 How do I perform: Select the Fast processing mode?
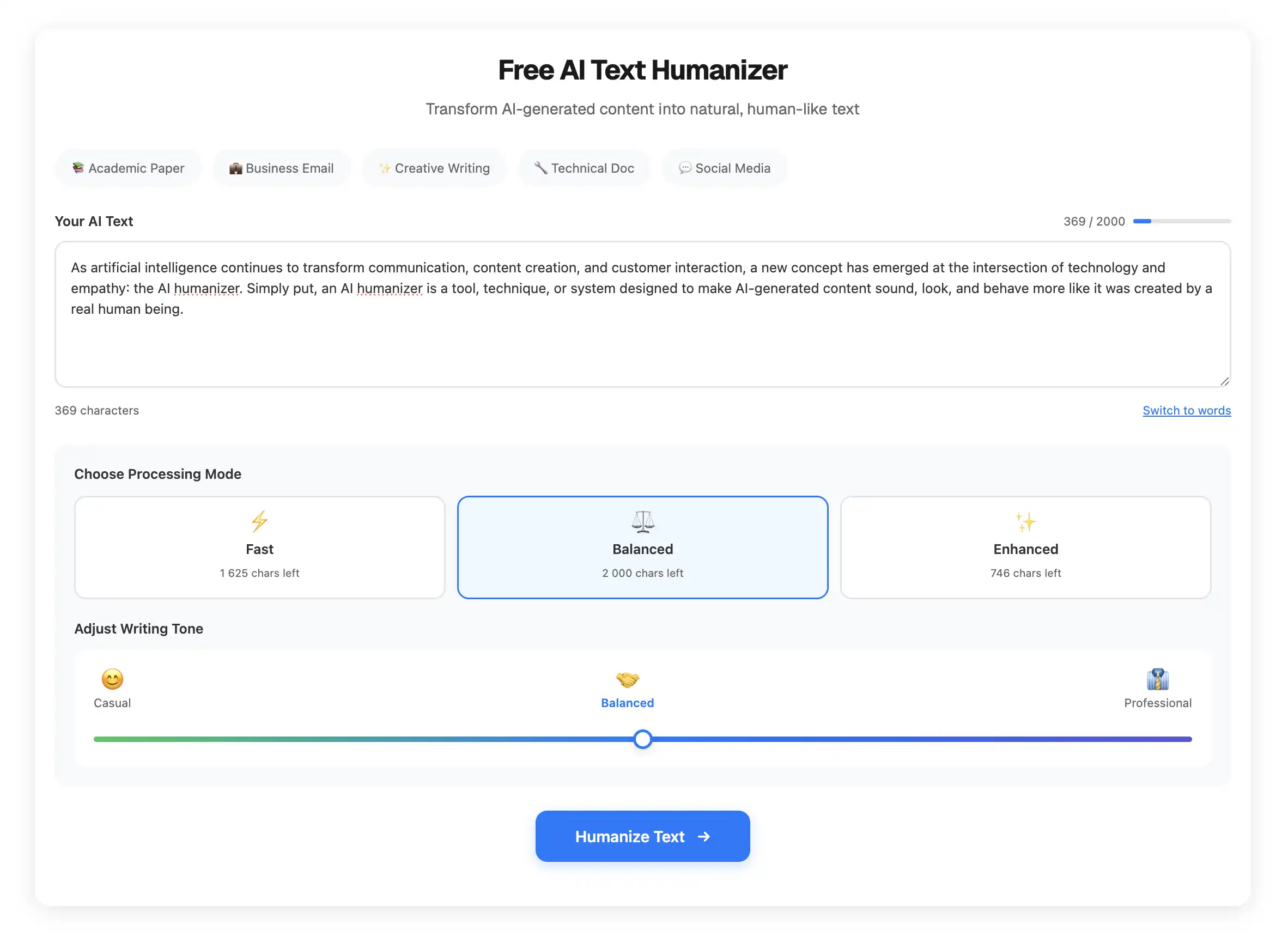click(x=259, y=547)
